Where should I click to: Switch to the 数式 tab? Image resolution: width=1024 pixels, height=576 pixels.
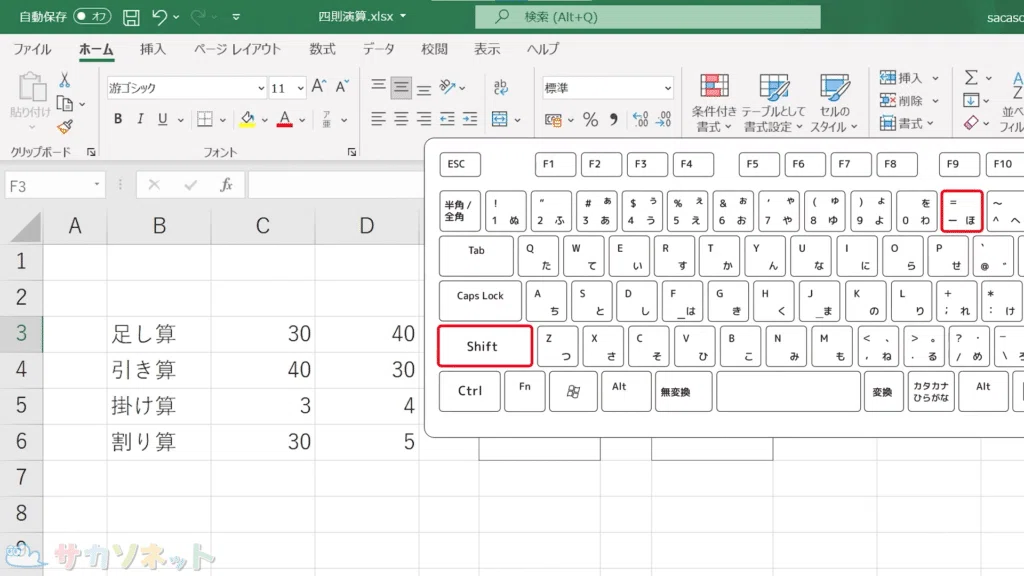[x=322, y=49]
